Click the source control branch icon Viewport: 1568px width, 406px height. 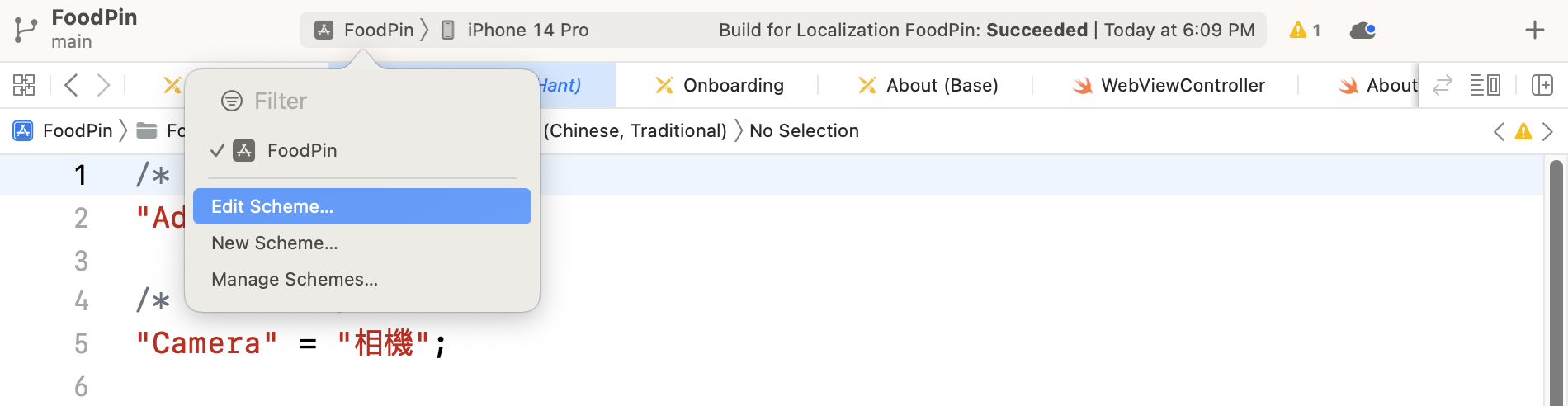pos(26,30)
